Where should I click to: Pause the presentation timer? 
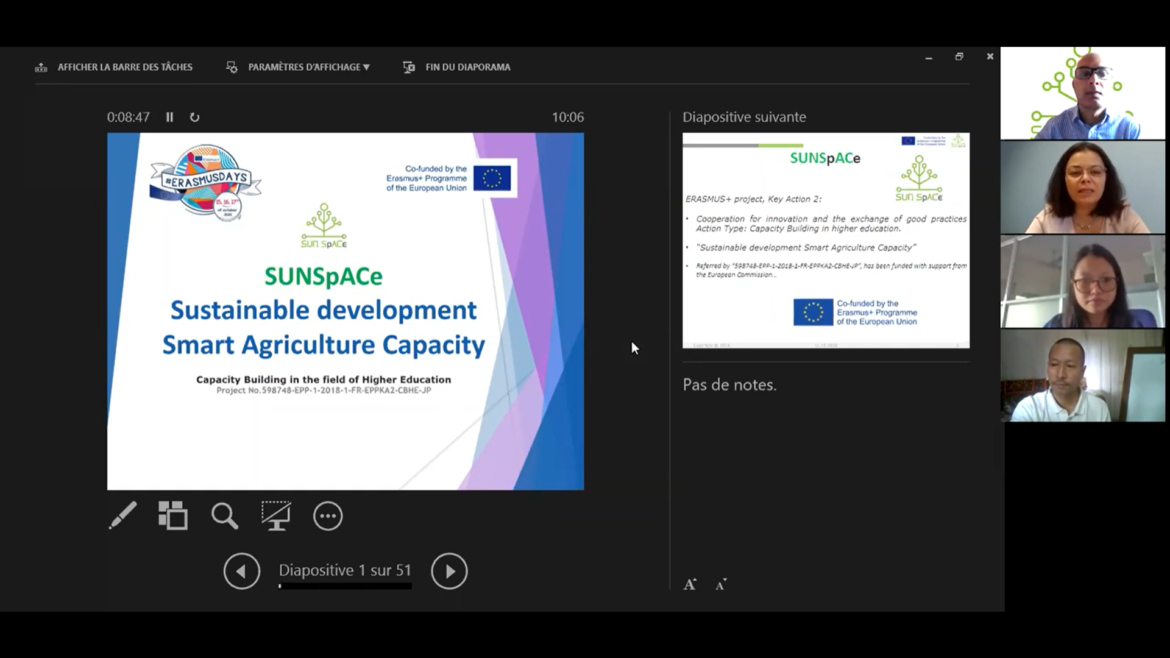click(x=170, y=117)
